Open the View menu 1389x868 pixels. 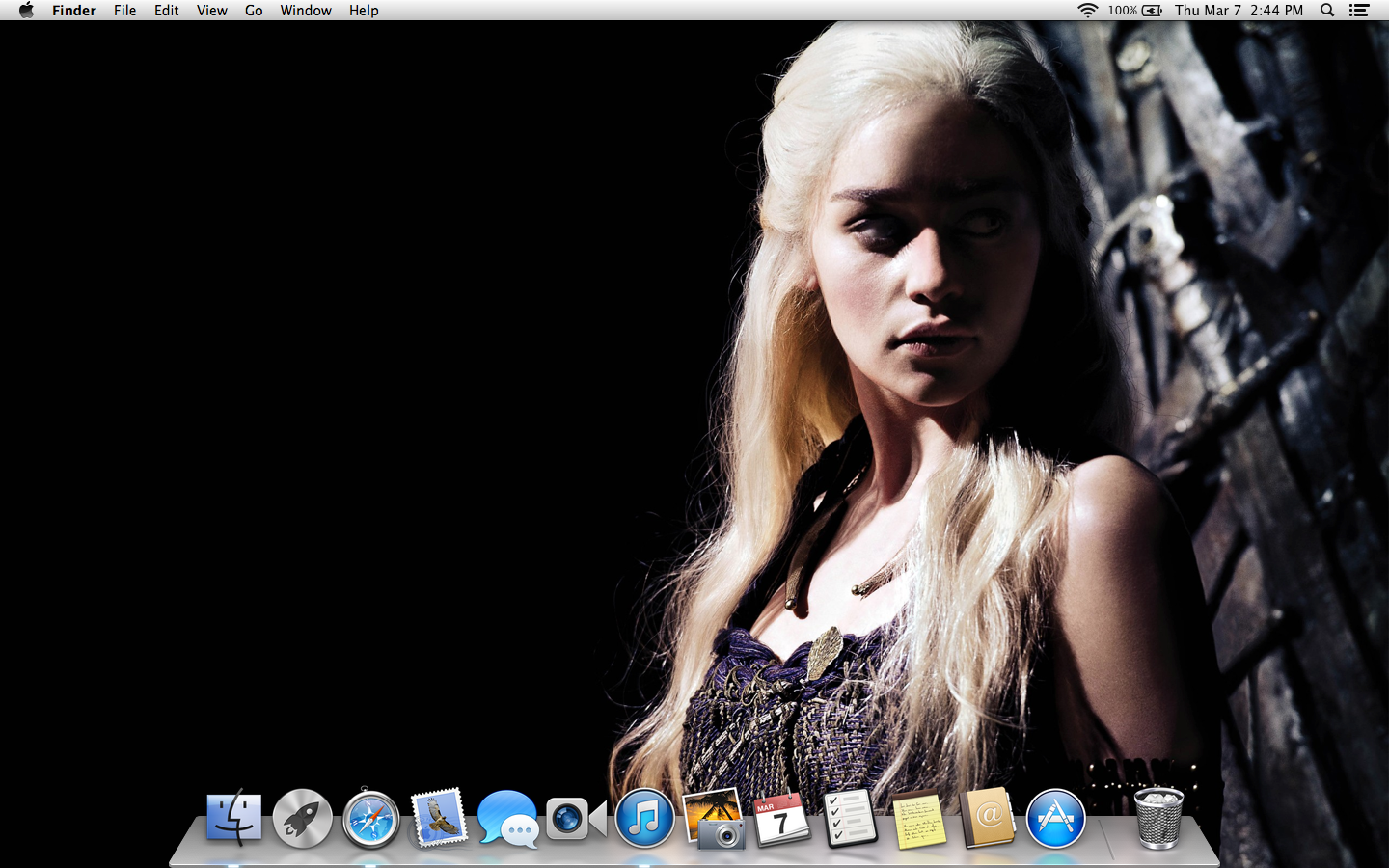212,11
